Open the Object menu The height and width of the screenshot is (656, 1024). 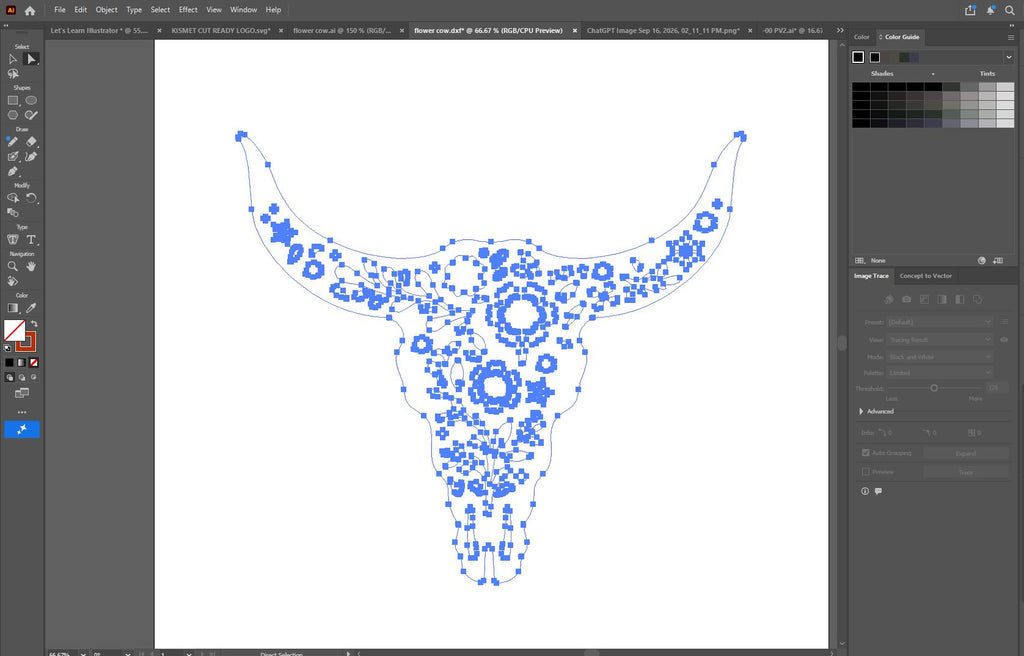click(106, 10)
